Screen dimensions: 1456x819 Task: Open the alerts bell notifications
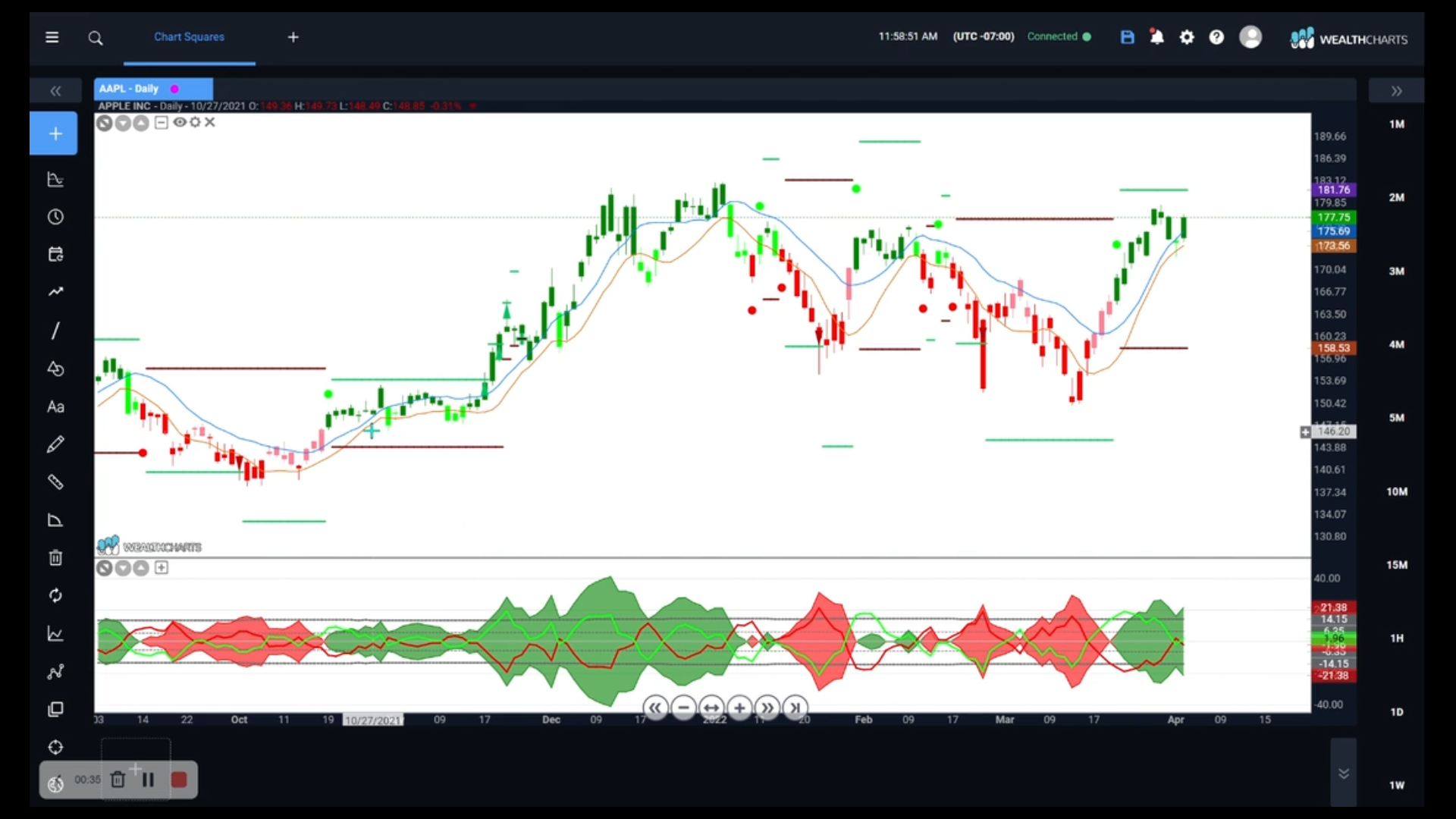[x=1156, y=36]
